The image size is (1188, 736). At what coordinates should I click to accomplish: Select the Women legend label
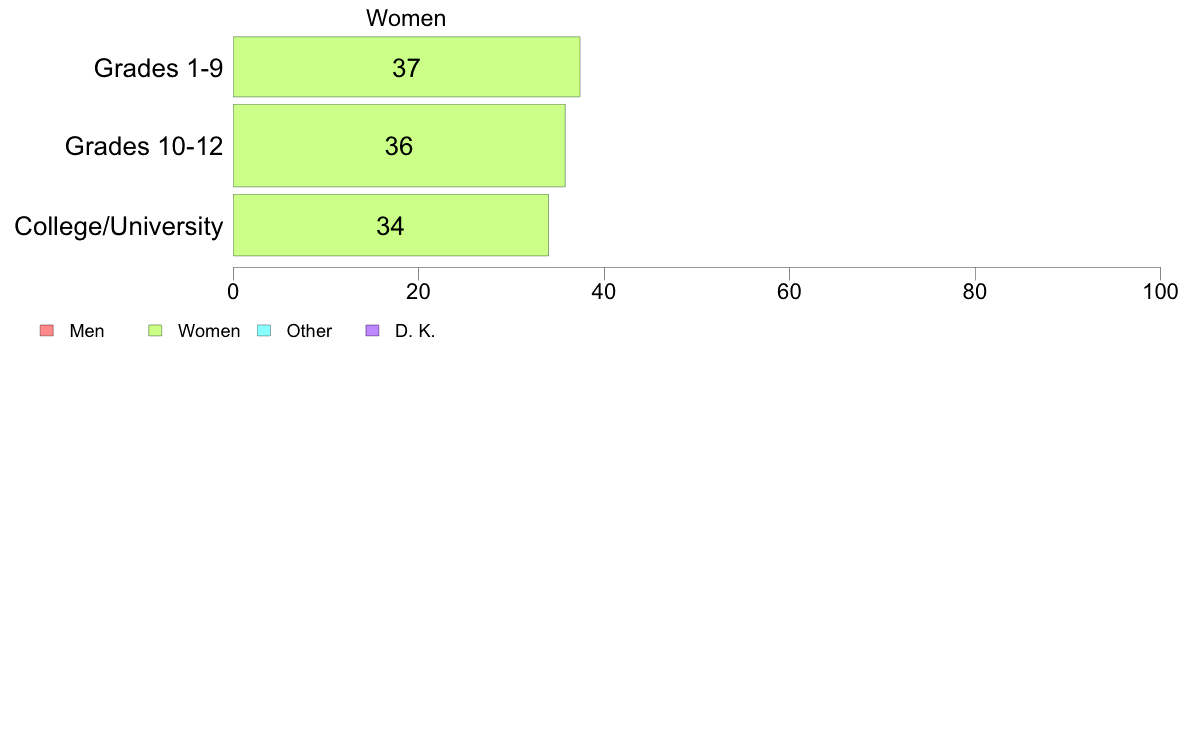point(208,331)
